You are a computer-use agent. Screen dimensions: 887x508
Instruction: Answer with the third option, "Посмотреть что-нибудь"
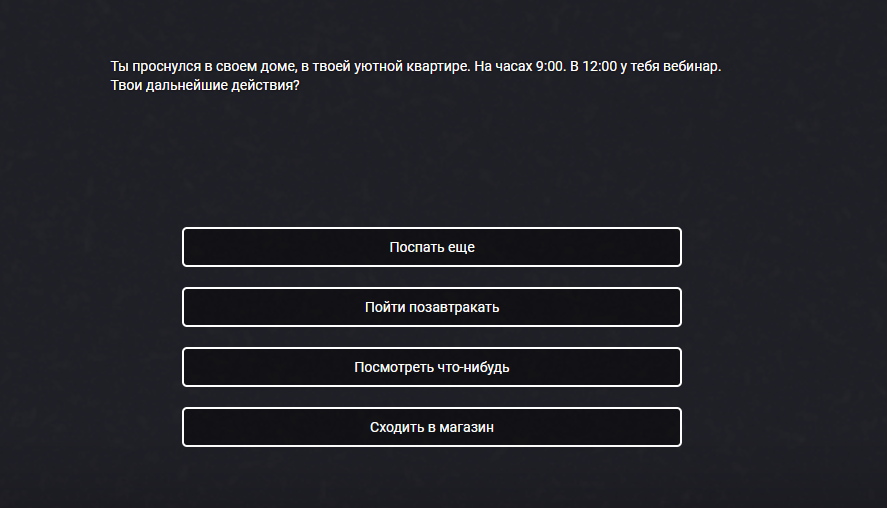tap(432, 367)
